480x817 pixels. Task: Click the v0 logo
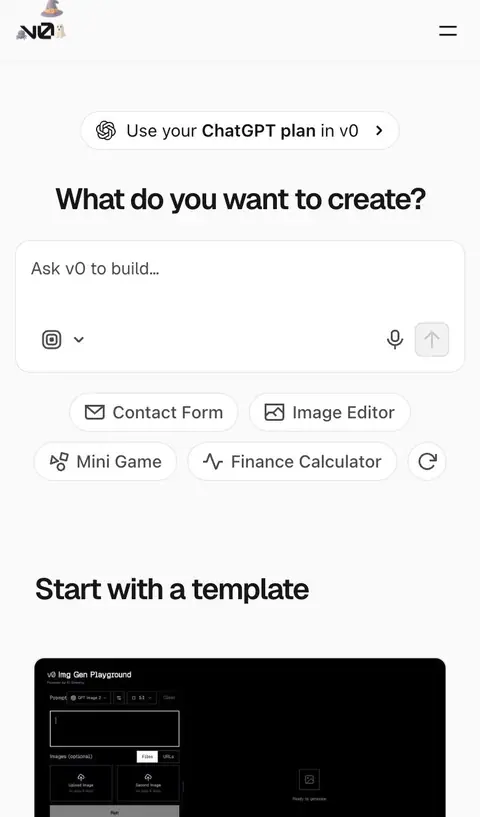(41, 31)
